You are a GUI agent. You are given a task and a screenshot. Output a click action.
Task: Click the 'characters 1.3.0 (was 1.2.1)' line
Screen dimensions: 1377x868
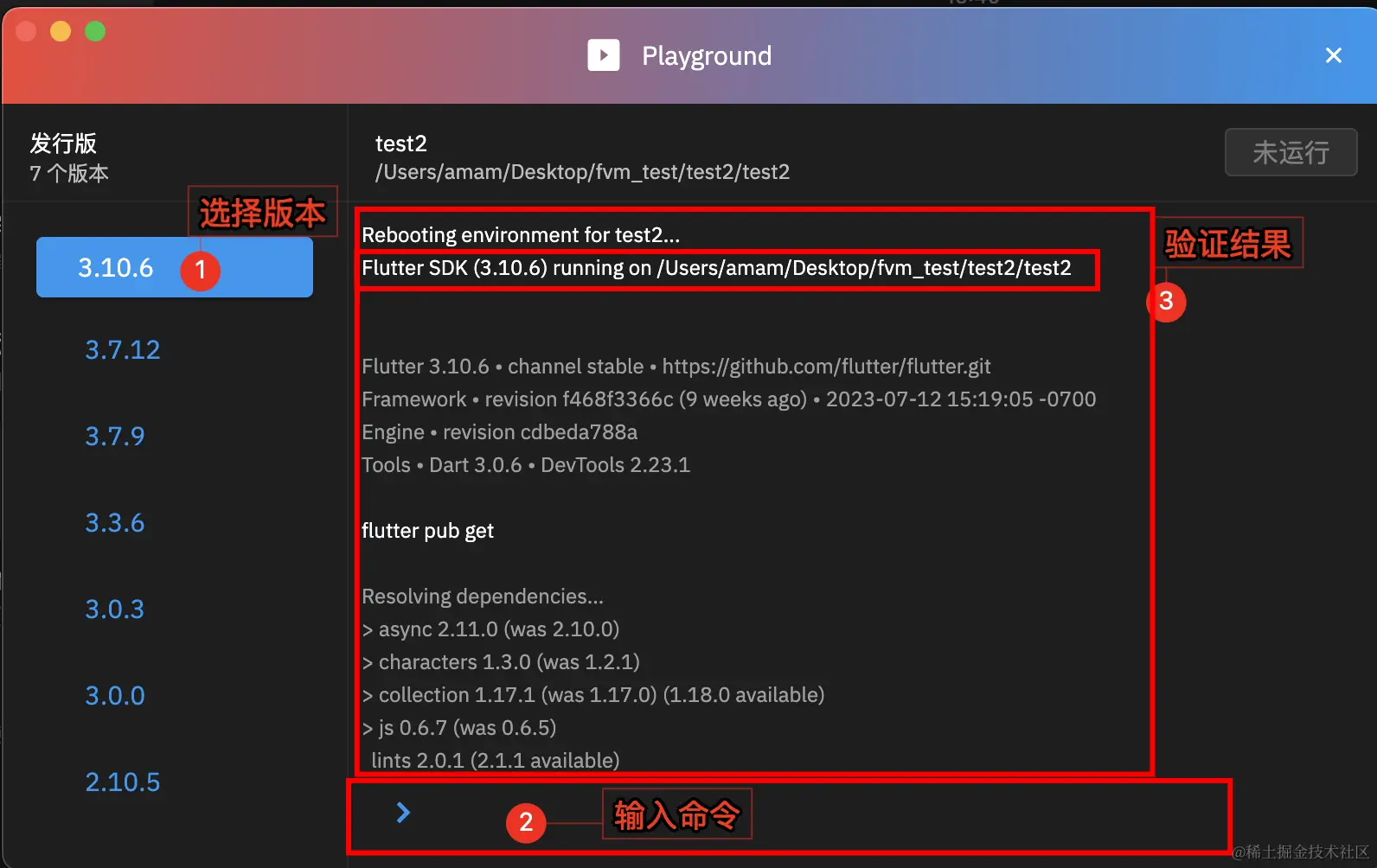[x=501, y=662]
